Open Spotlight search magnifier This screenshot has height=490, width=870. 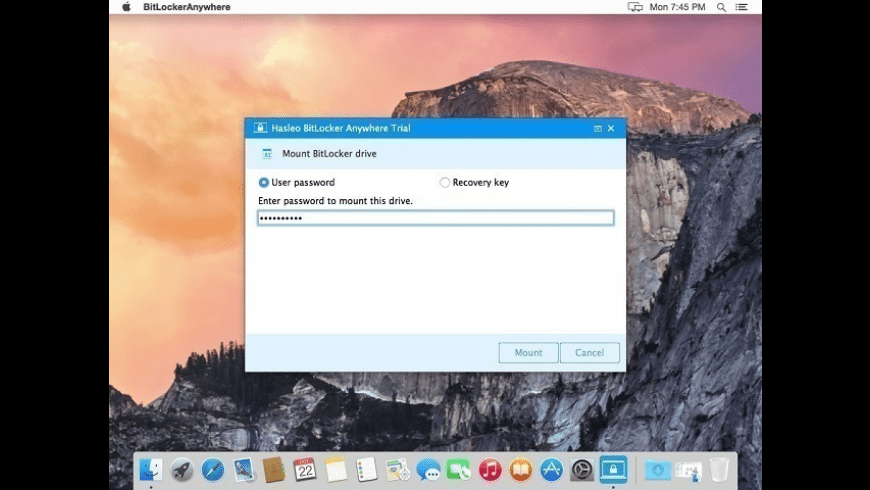pos(721,7)
